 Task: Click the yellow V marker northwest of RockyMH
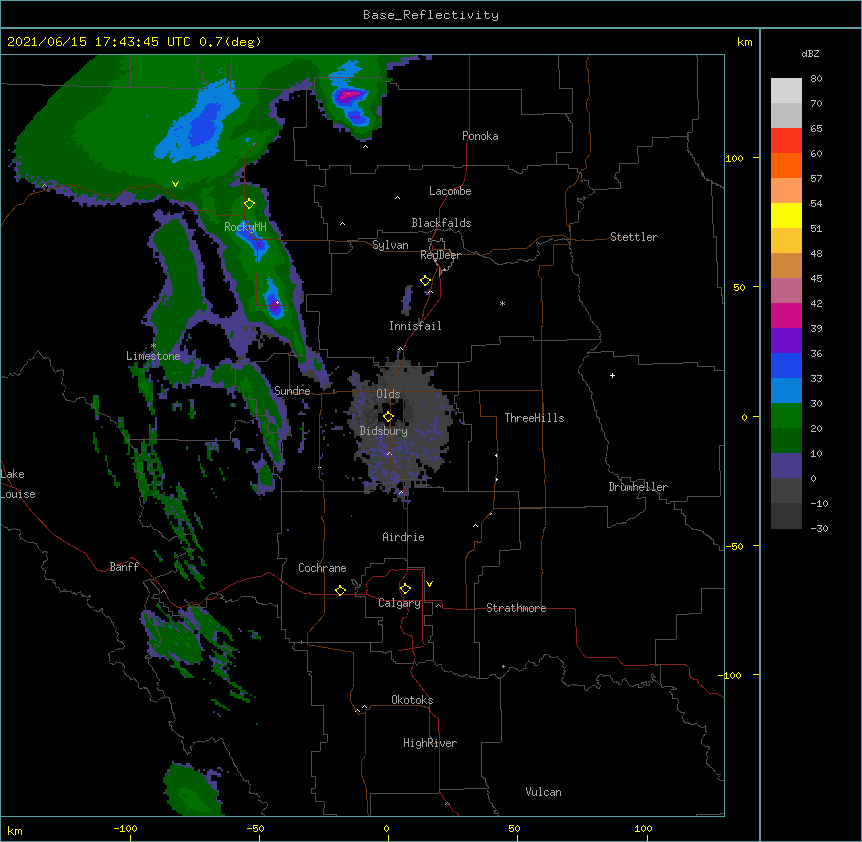[175, 184]
